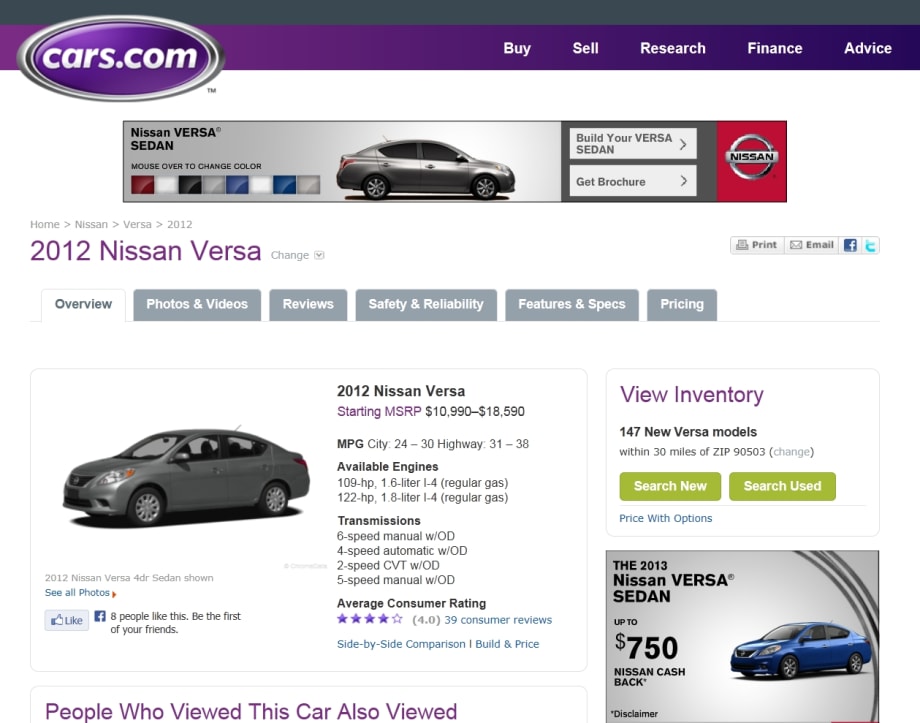
Task: Share page via the Email icon
Action: [811, 245]
